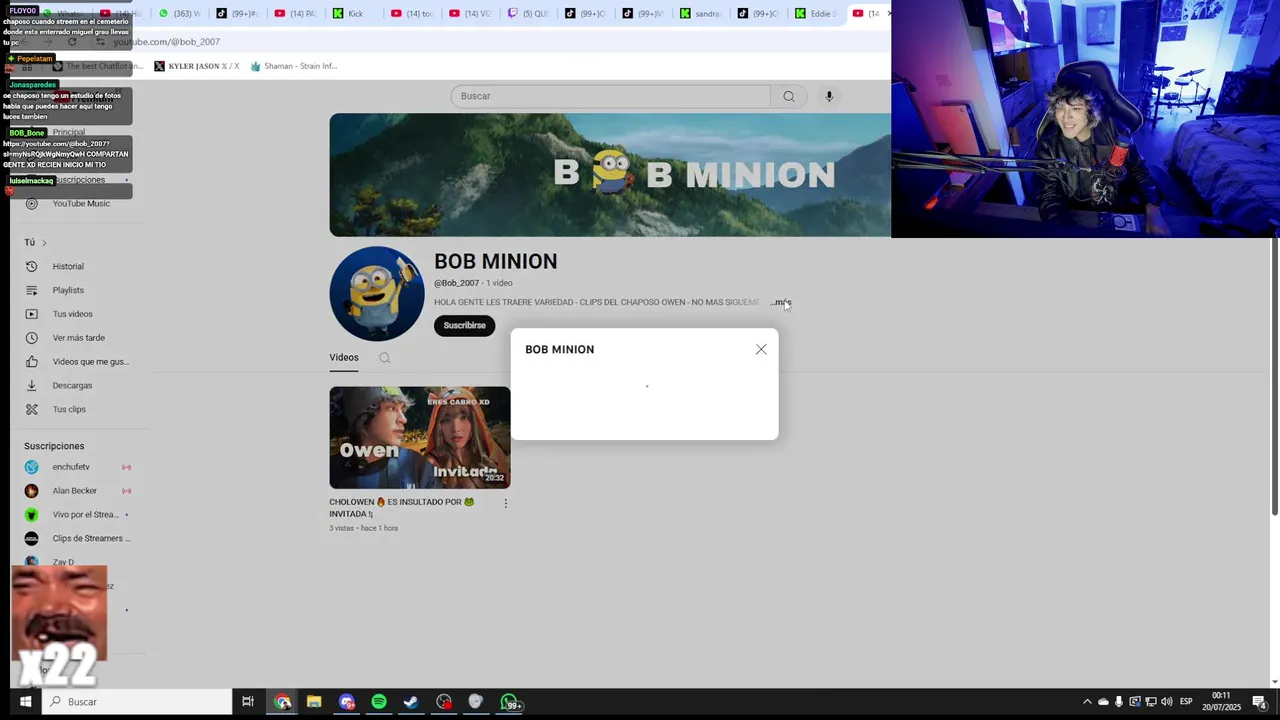Select the Videos tab on channel

pos(344,358)
